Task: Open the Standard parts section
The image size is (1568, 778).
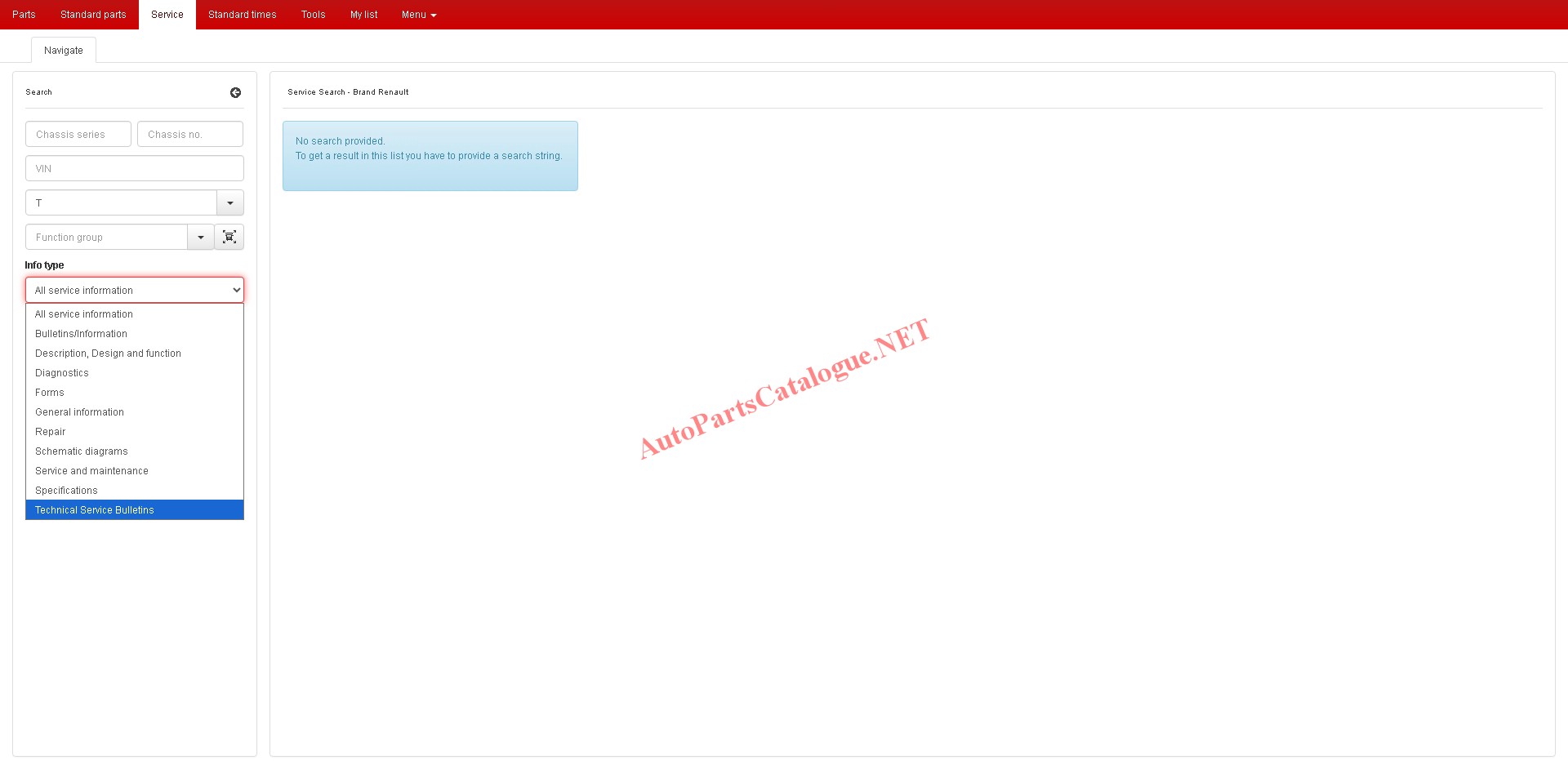Action: 93,15
